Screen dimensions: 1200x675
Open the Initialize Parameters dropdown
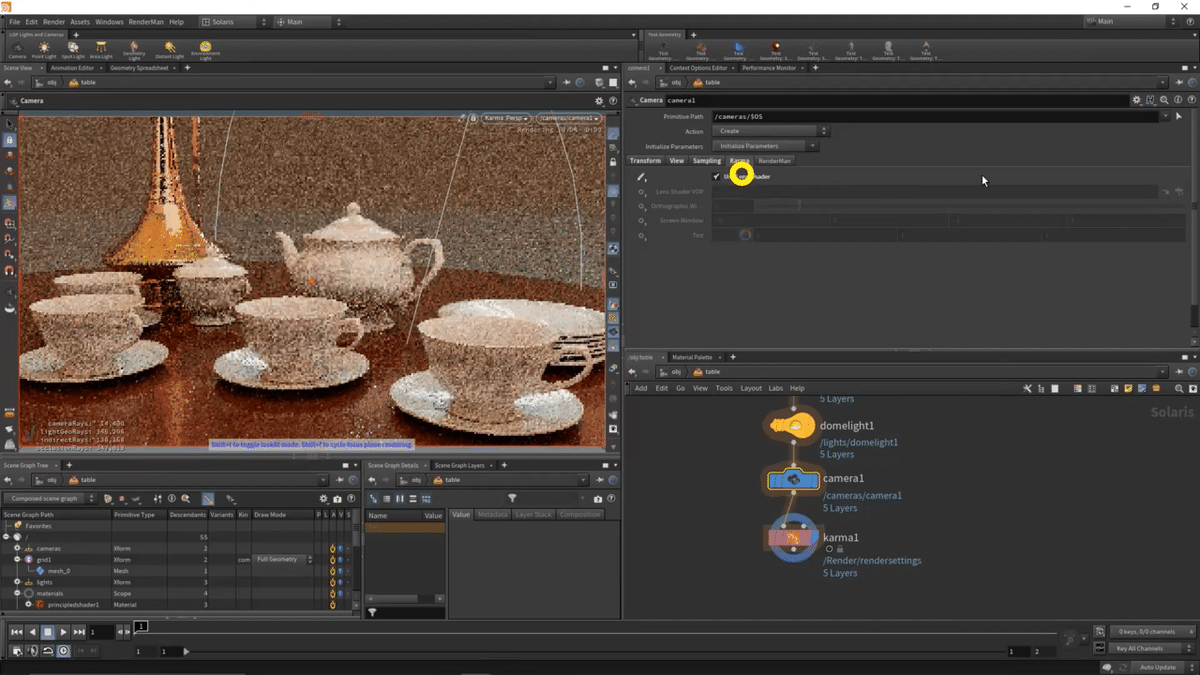coord(765,146)
